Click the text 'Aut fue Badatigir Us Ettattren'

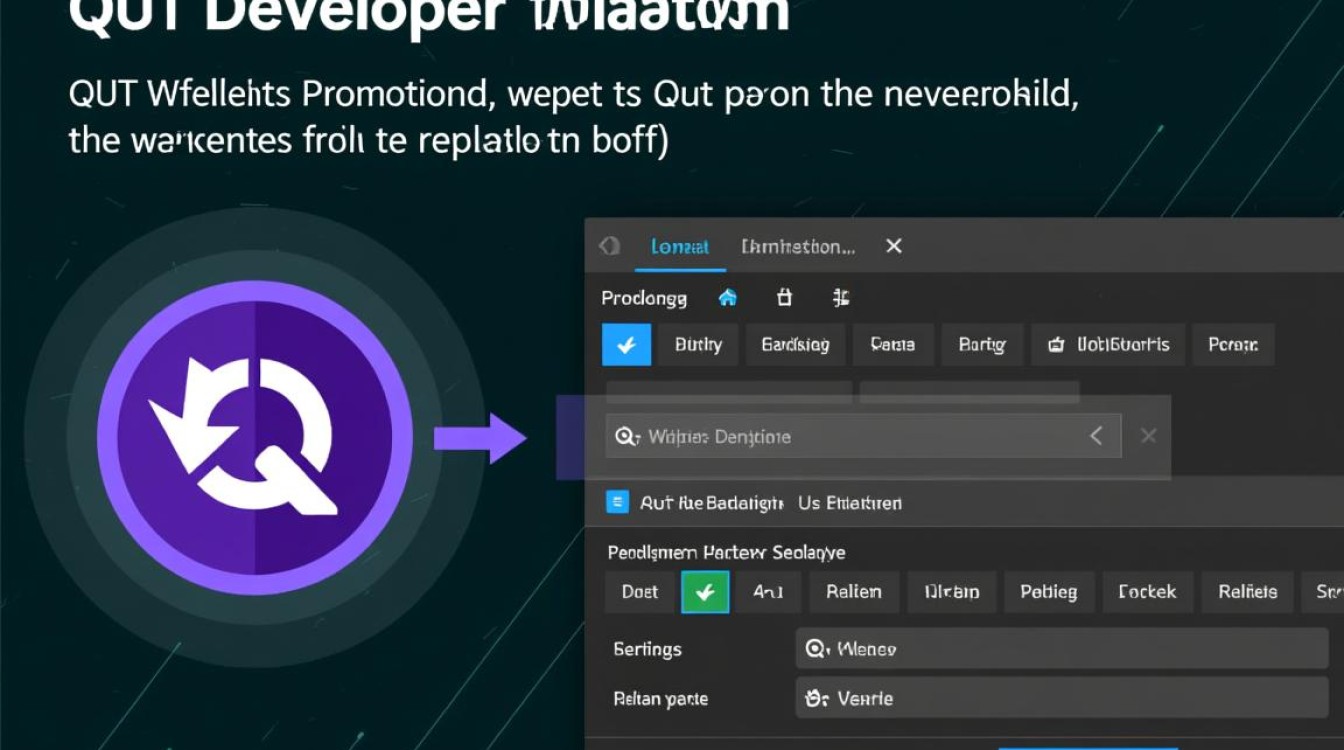(771, 502)
